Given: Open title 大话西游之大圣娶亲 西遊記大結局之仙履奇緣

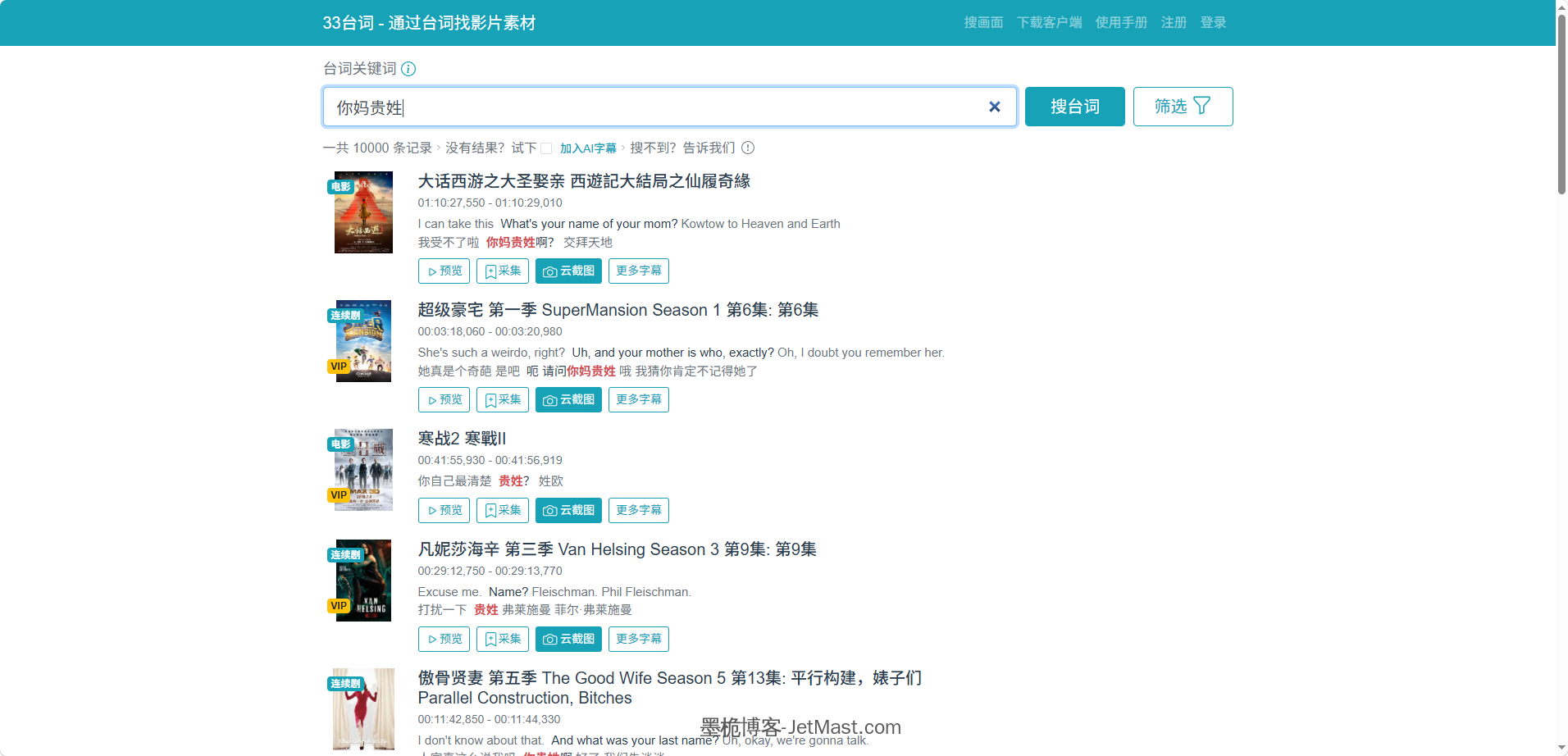Looking at the screenshot, I should click(x=584, y=181).
